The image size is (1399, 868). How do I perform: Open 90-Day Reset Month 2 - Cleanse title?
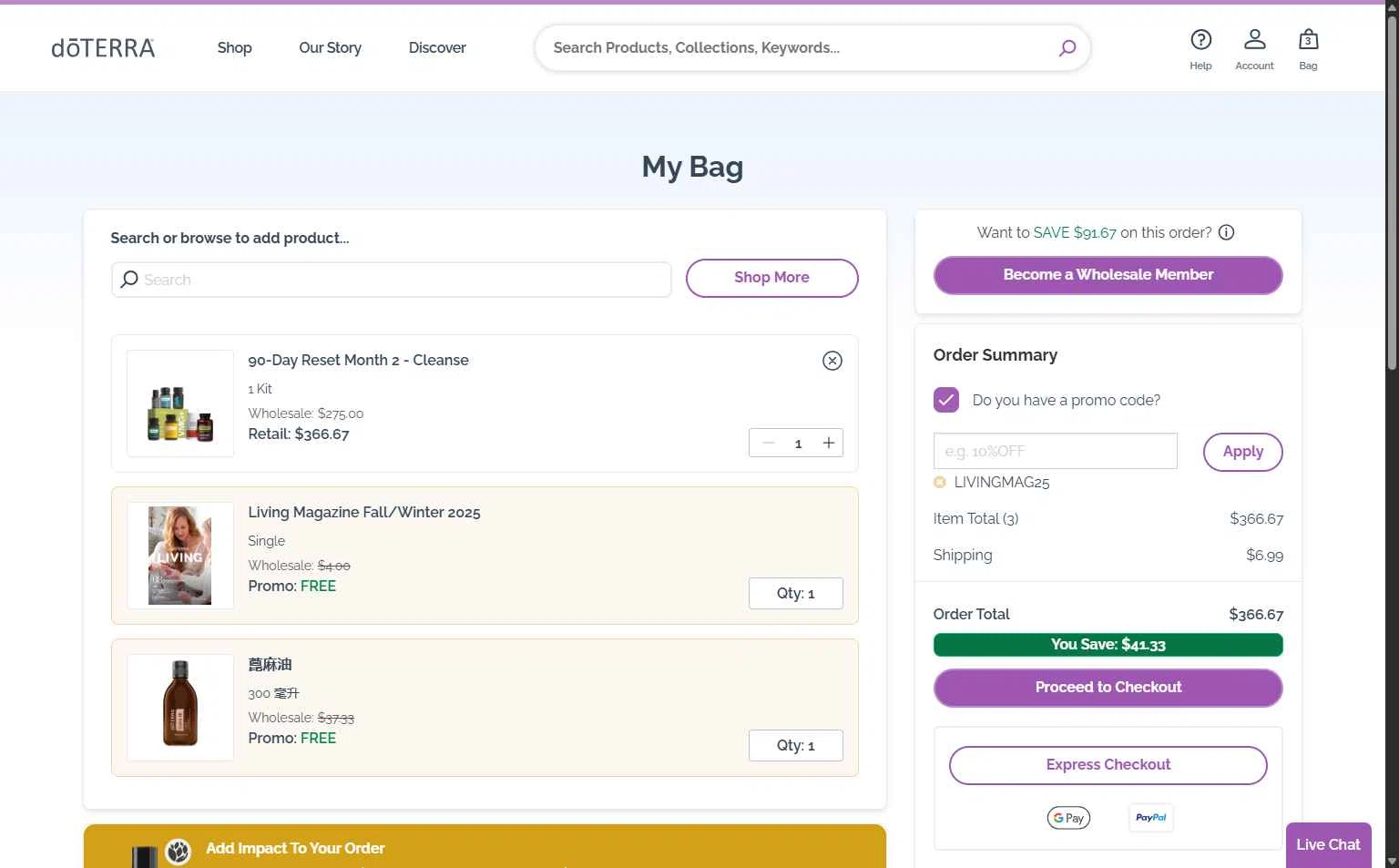(x=358, y=360)
